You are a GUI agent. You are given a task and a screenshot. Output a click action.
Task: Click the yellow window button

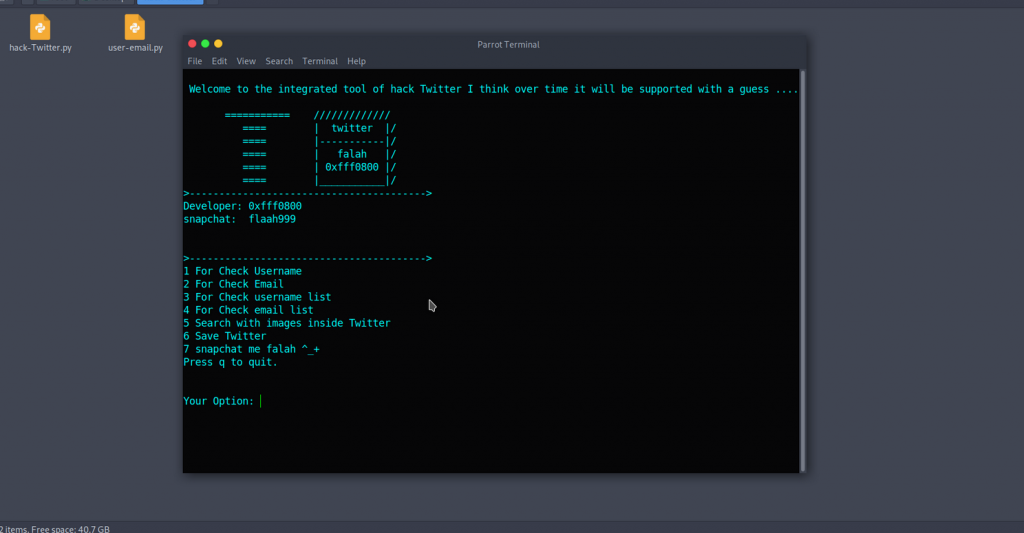(x=218, y=44)
